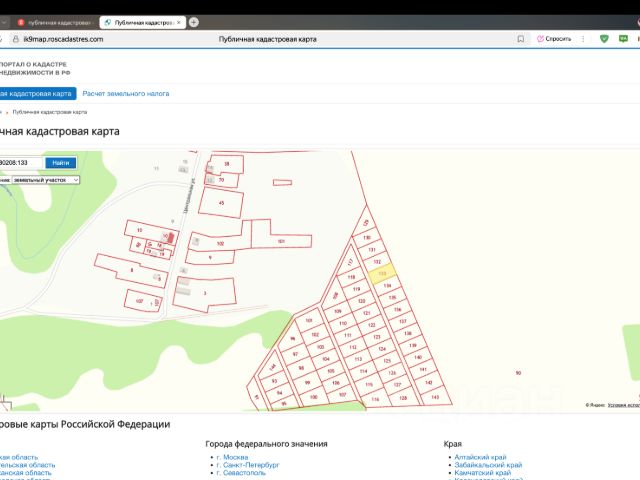Open the Спросить assistant button
The height and width of the screenshot is (480, 640).
[554, 39]
